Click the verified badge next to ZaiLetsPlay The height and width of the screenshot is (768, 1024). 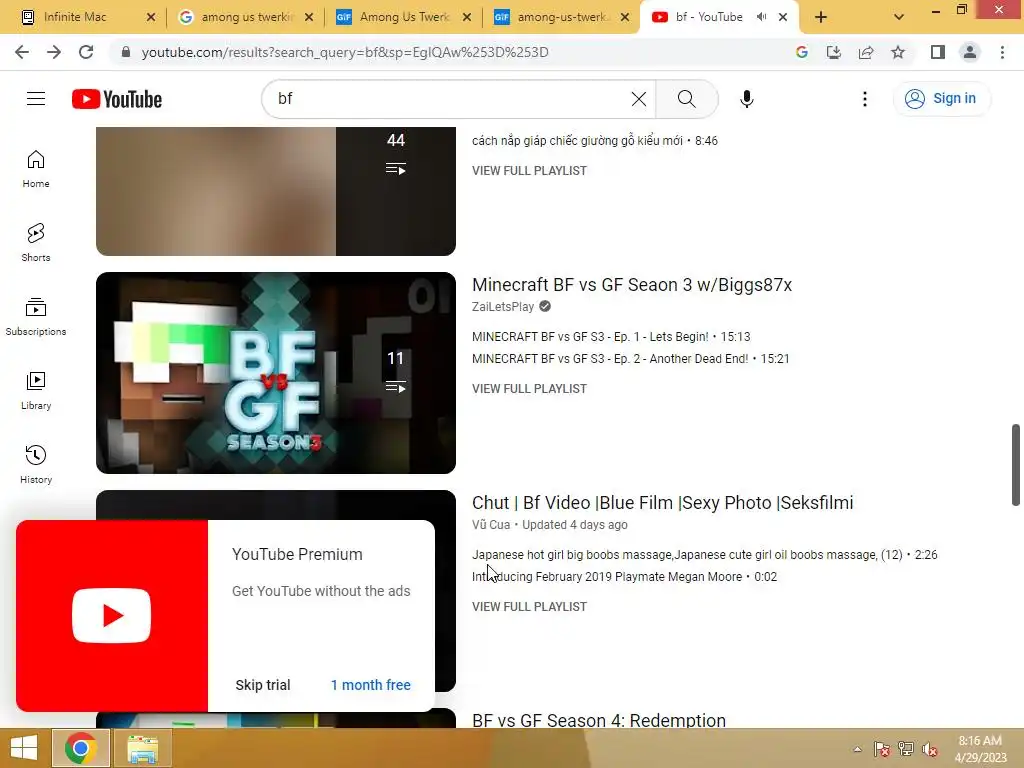(x=545, y=306)
